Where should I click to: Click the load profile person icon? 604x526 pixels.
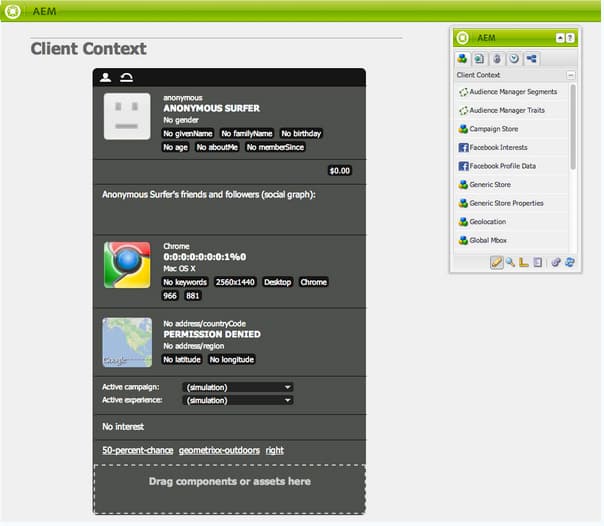click(x=106, y=77)
